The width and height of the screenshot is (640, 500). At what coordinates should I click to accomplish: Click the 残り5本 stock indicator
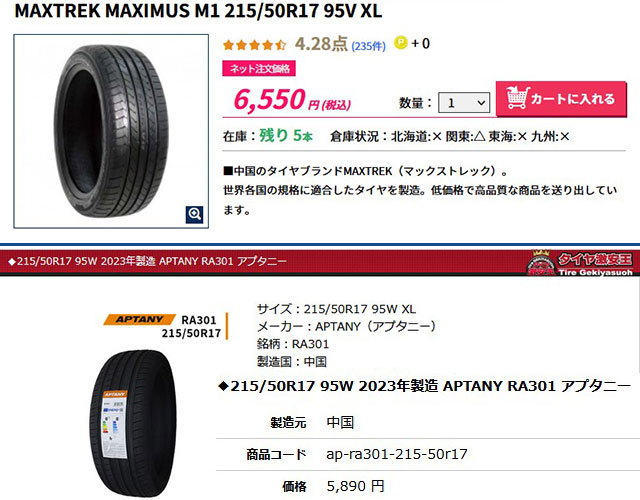tap(286, 135)
